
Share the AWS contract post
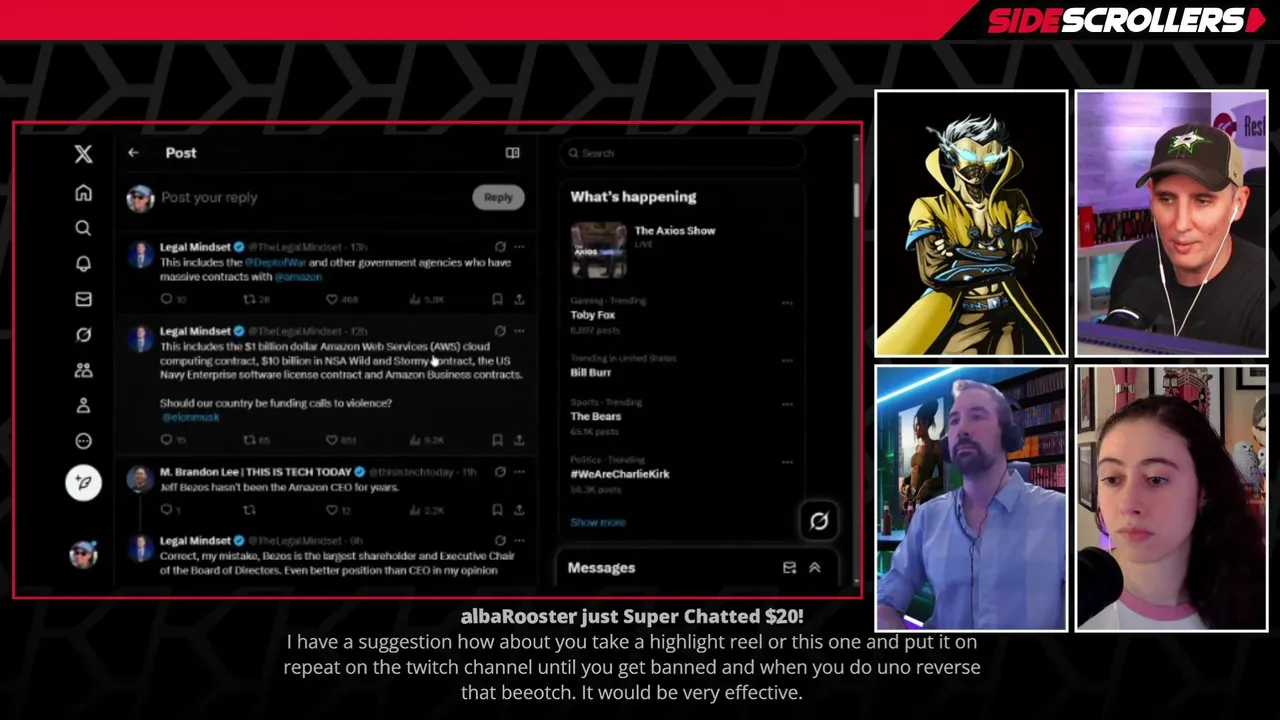(519, 440)
